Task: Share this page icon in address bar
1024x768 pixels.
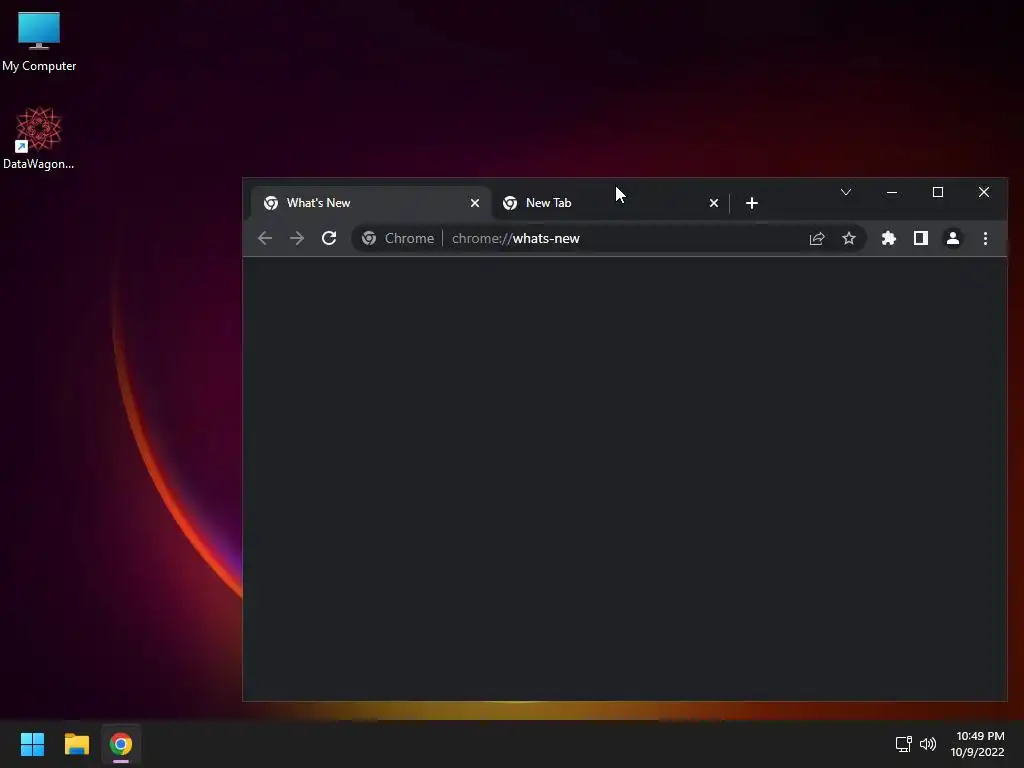Action: (817, 238)
